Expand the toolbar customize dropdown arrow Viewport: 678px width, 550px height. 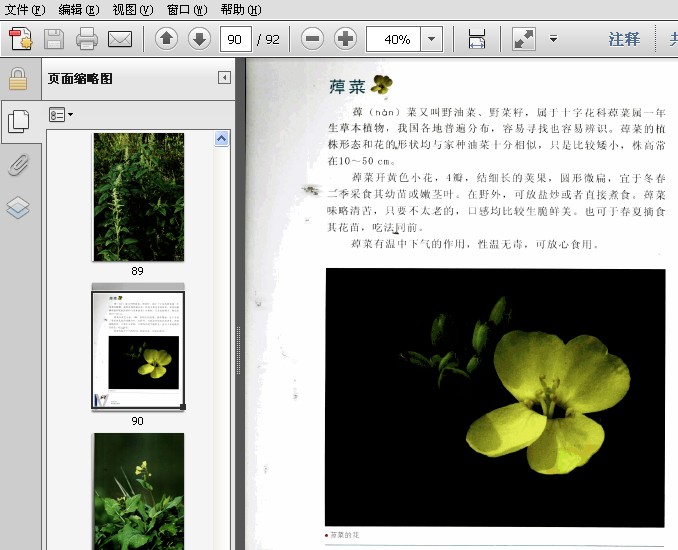coord(553,39)
